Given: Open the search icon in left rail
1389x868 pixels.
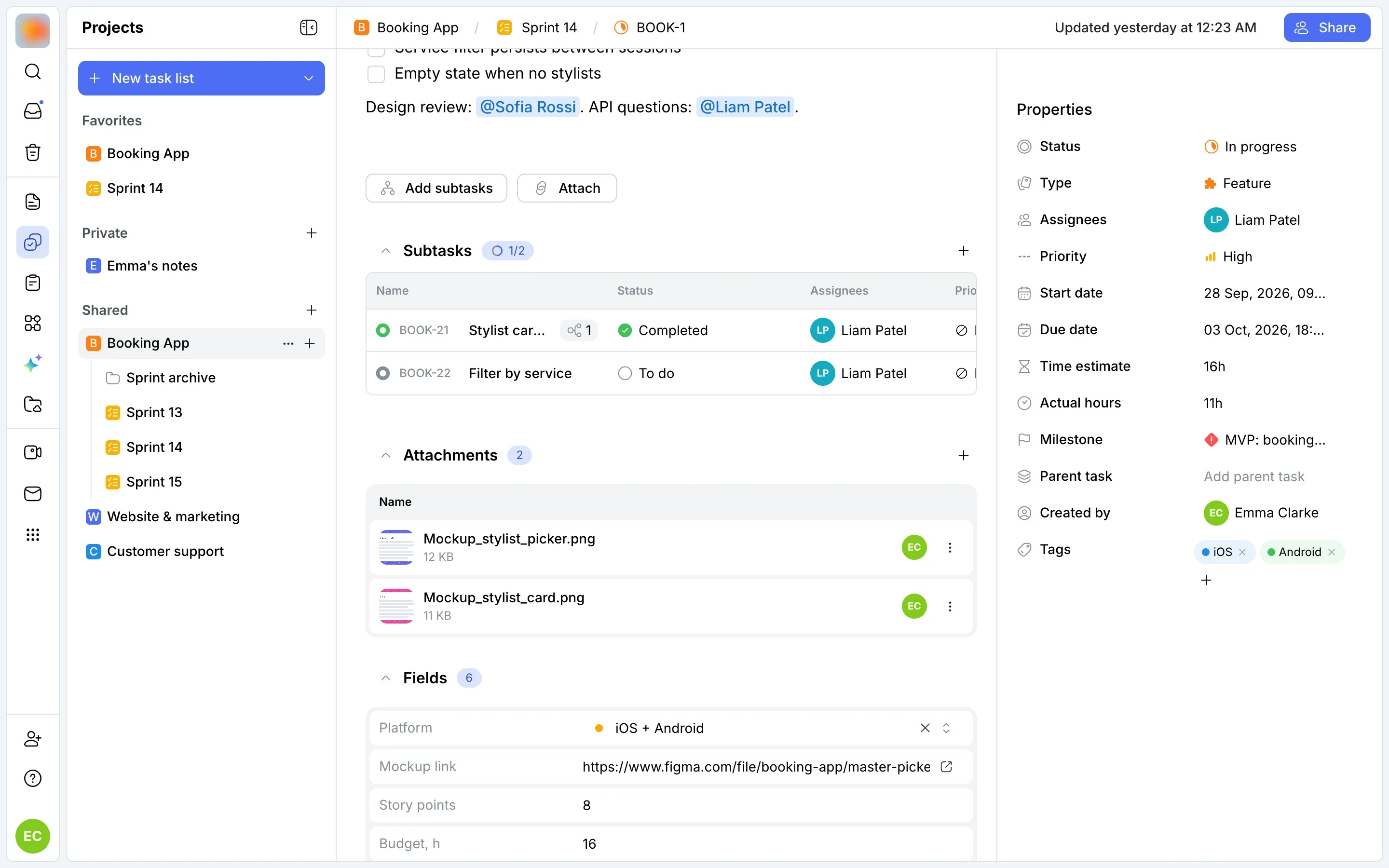Looking at the screenshot, I should 33,72.
